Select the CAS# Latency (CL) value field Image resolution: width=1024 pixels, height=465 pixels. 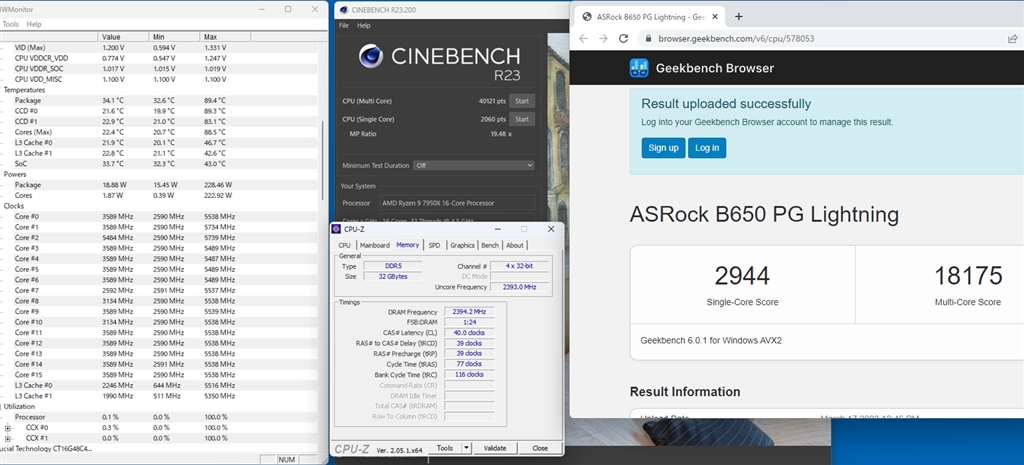[x=469, y=333]
